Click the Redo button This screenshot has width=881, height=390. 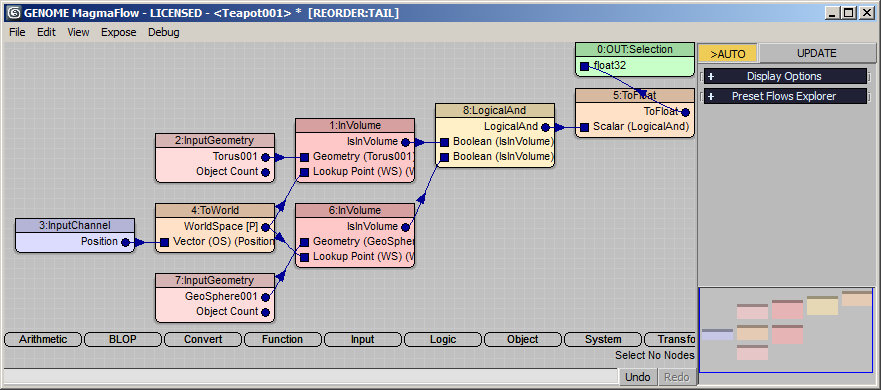(676, 377)
